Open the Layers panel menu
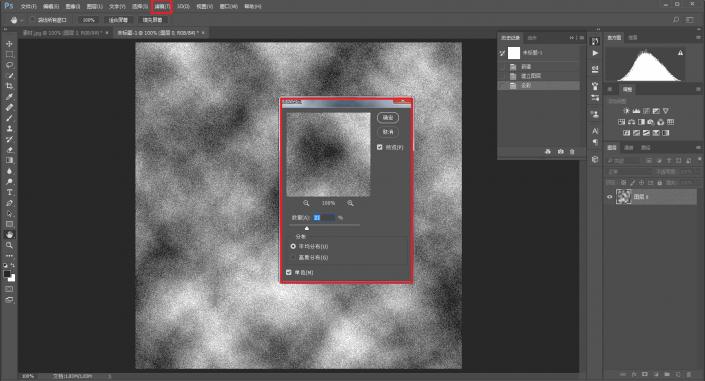The height and width of the screenshot is (381, 705). (x=698, y=148)
